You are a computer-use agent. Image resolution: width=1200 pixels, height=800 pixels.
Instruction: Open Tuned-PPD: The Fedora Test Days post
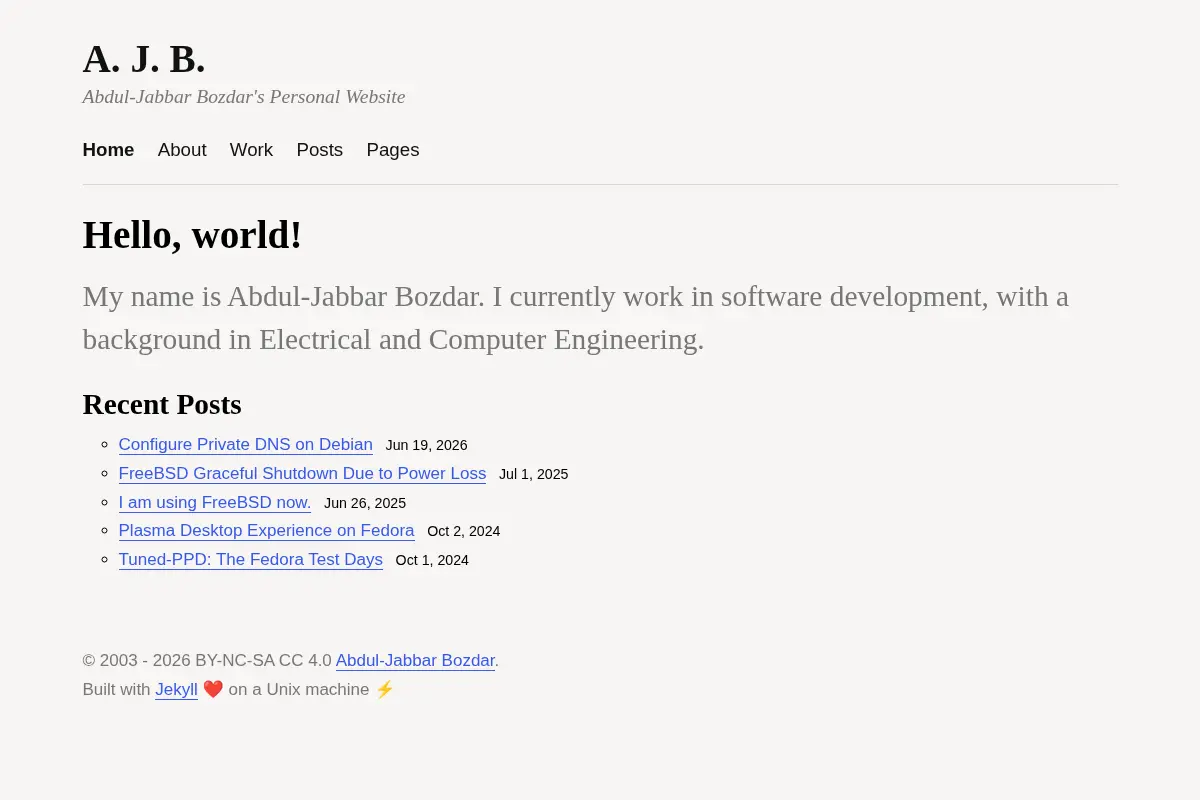[x=250, y=560]
